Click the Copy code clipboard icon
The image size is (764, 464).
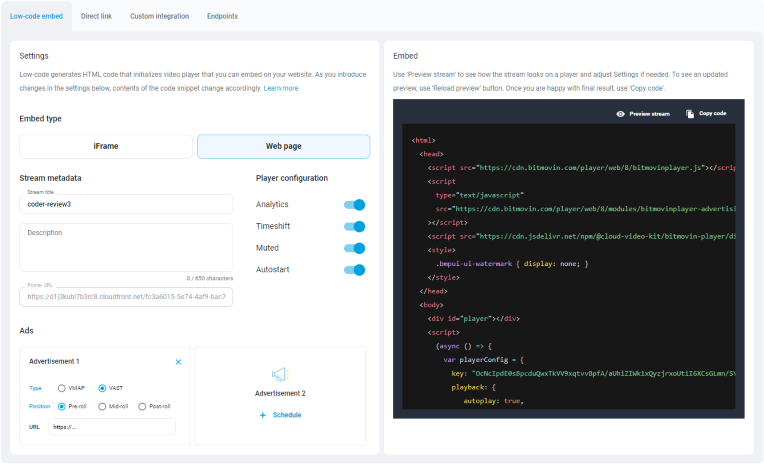[690, 114]
